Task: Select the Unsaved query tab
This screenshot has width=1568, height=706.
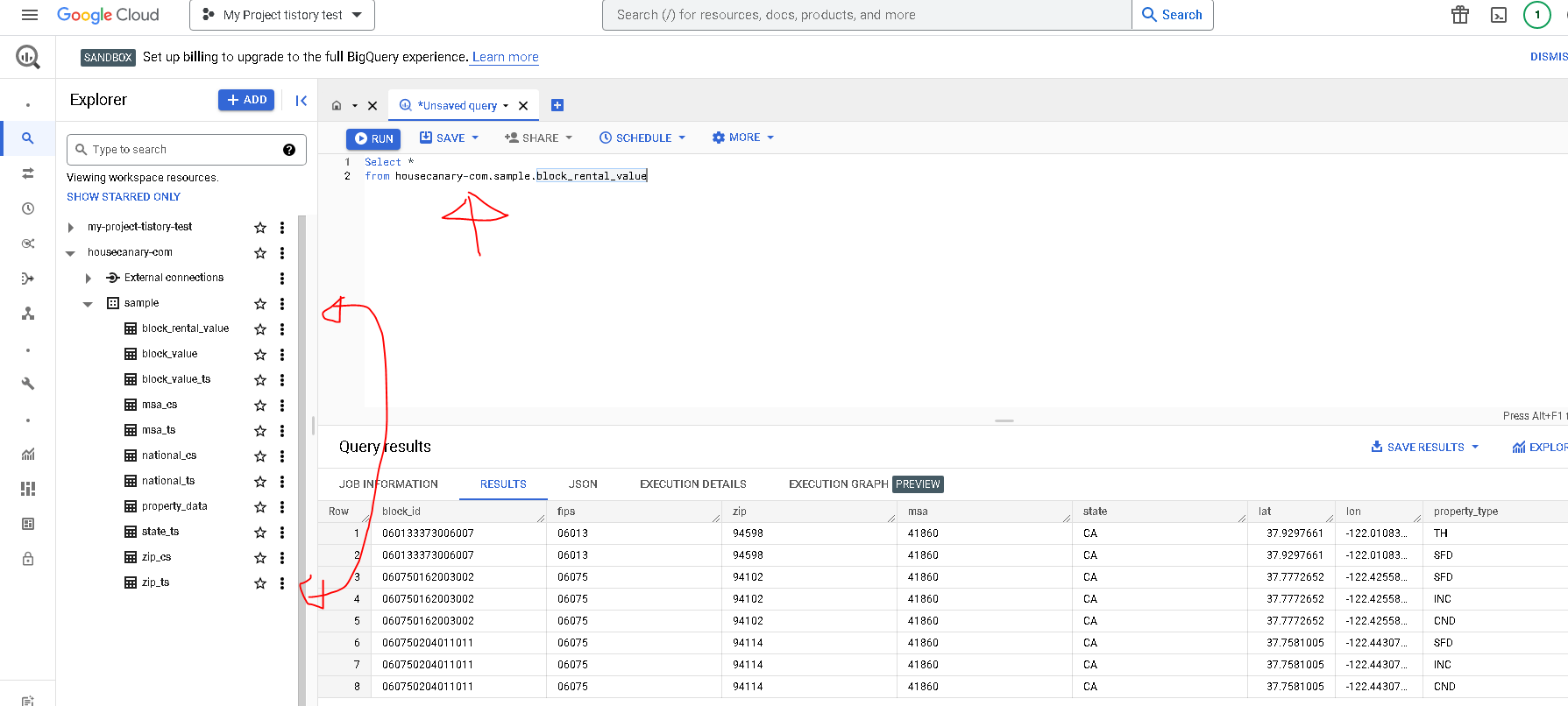Action: (456, 106)
